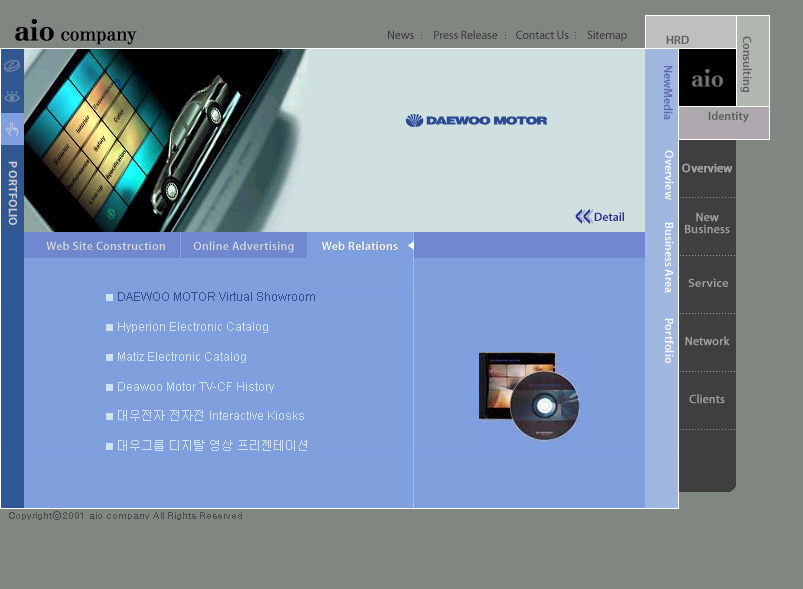Click the DAEWOO MOTOR logo
Image resolution: width=803 pixels, height=589 pixels.
tap(476, 120)
